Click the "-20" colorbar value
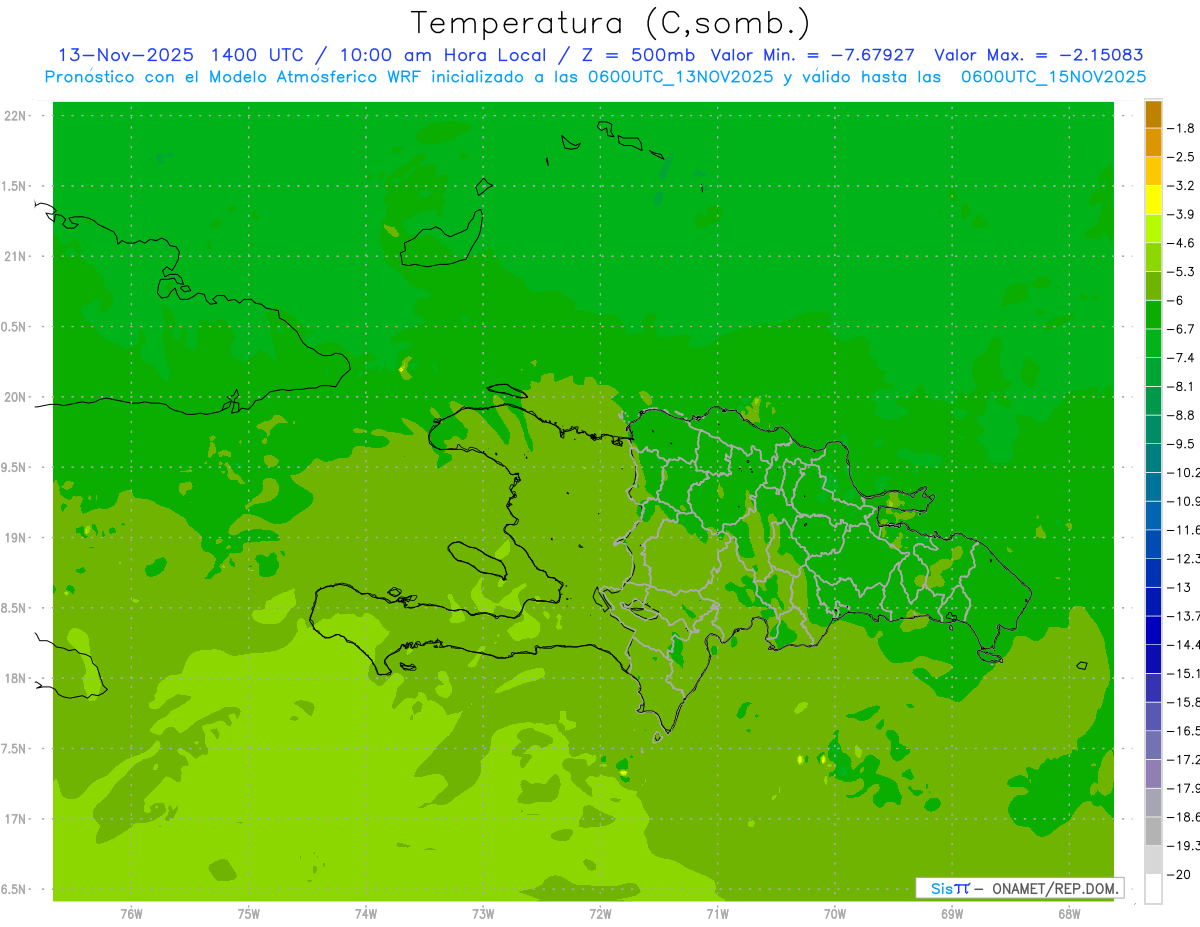Screen dimensions: 1200x927 click(x=1178, y=874)
